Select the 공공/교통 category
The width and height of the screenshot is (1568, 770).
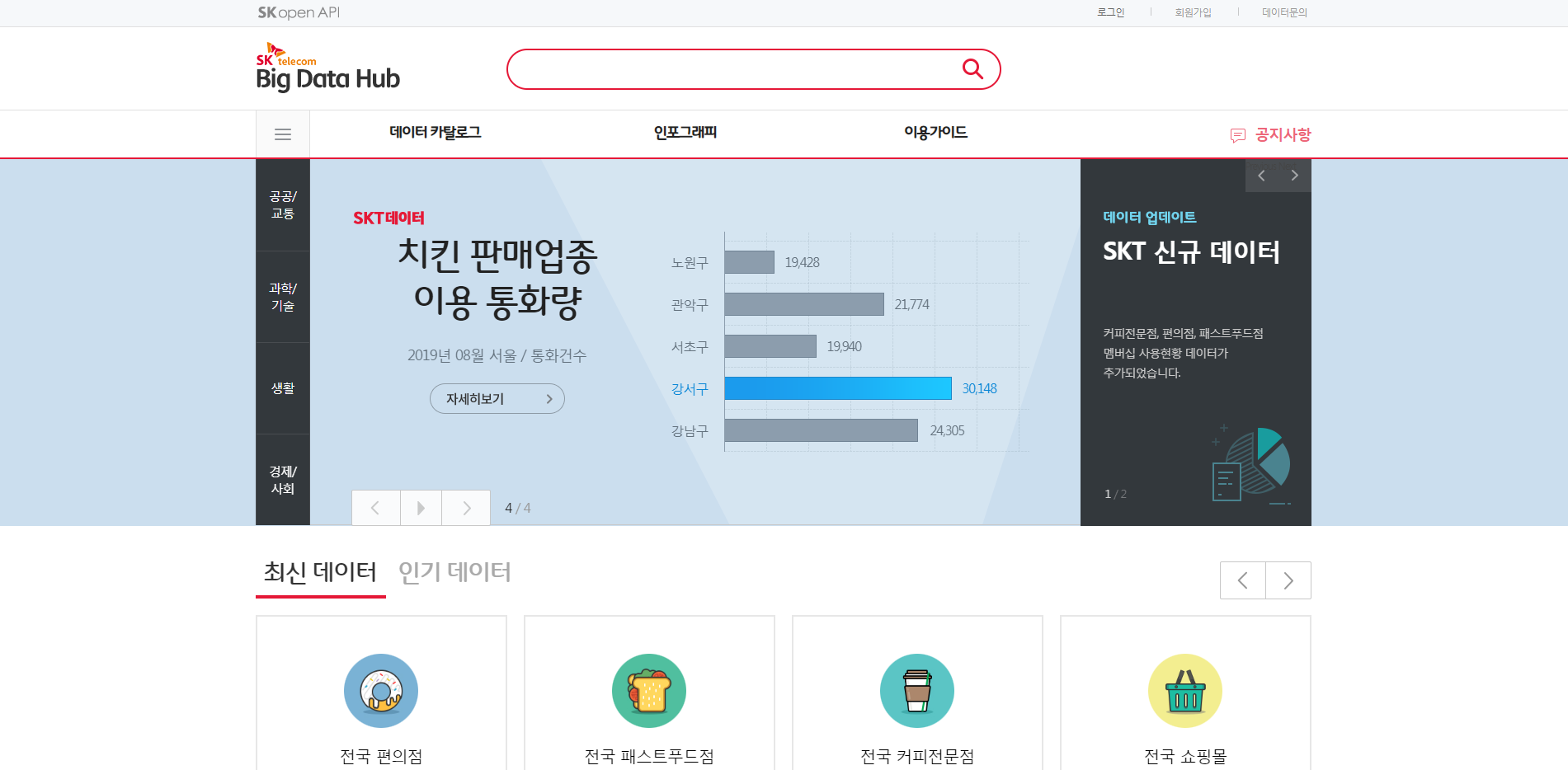pyautogui.click(x=283, y=204)
